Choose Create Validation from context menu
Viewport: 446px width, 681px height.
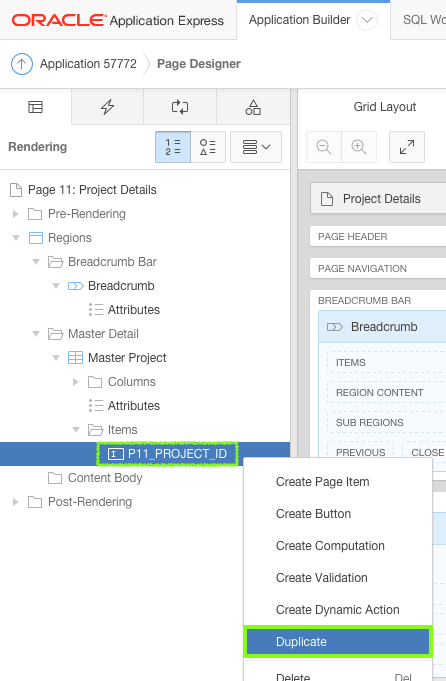coord(338,578)
